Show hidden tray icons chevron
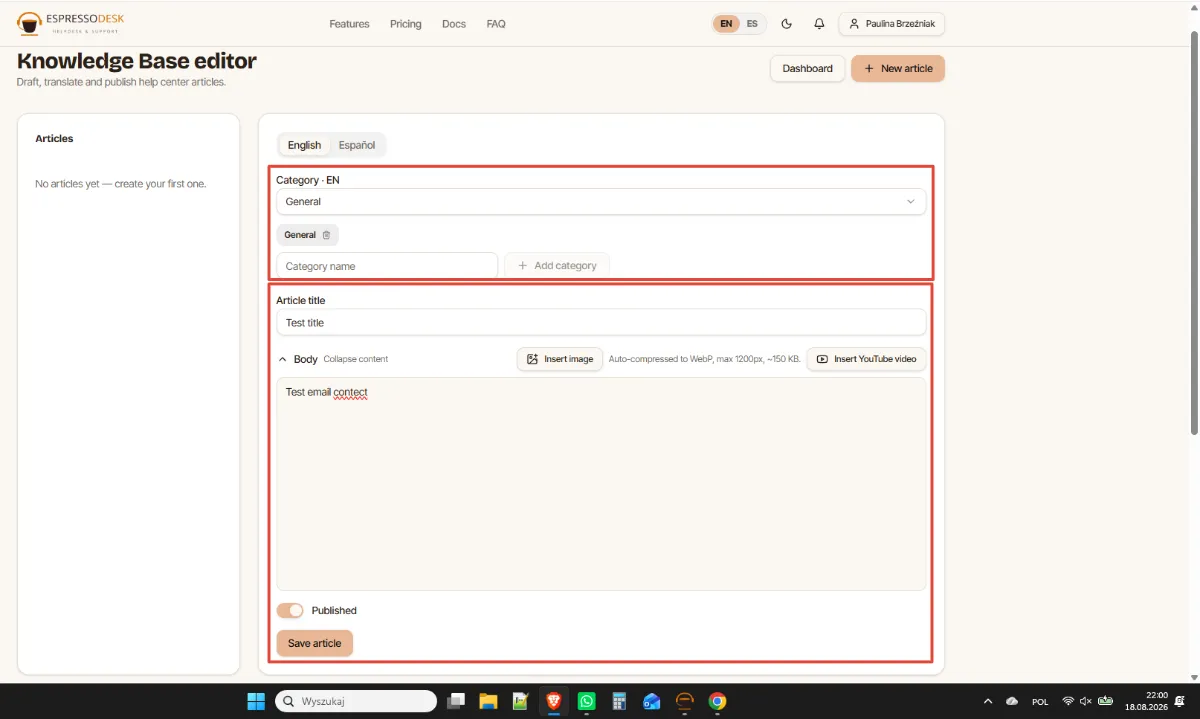Image resolution: width=1200 pixels, height=719 pixels. pos(988,701)
